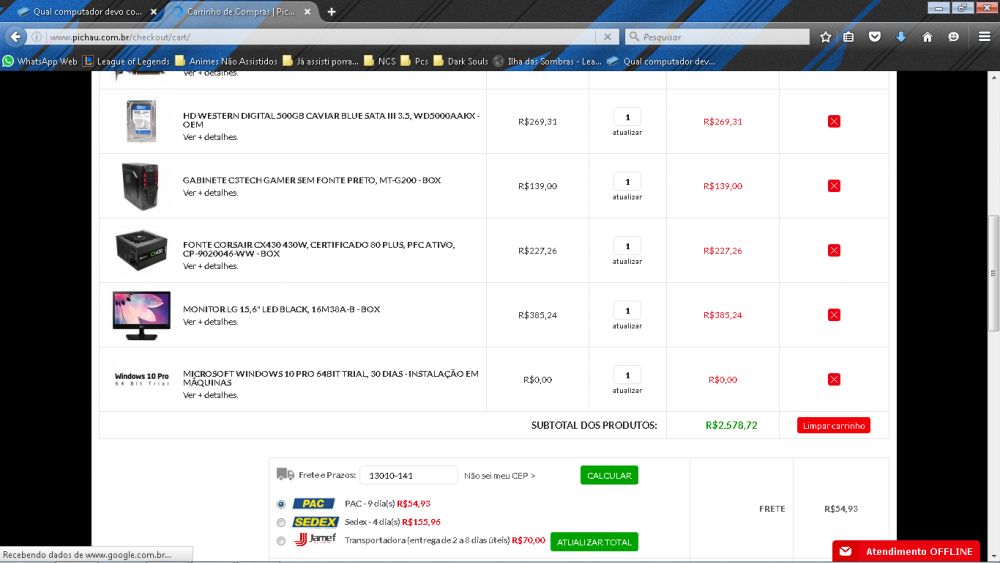Go to the Firefox home page icon
Viewport: 1000px width, 563px height.
[927, 37]
